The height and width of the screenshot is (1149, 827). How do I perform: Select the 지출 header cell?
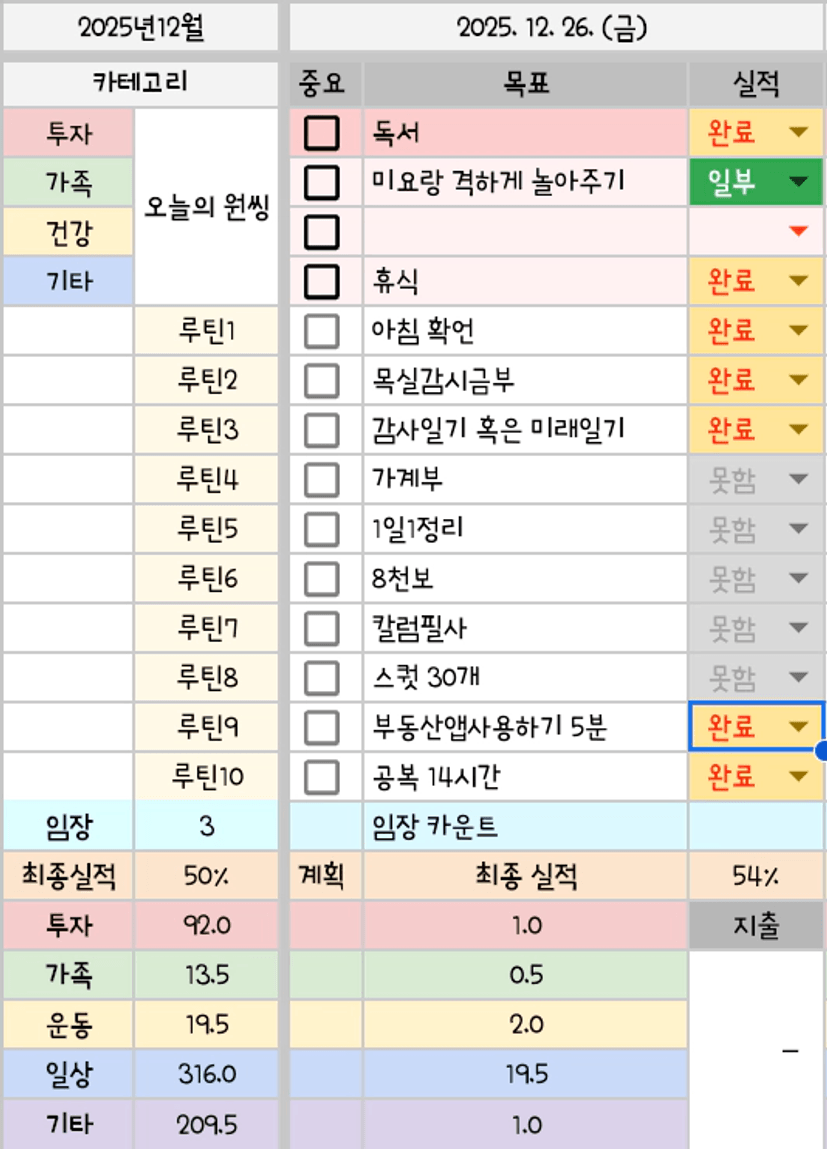(757, 926)
